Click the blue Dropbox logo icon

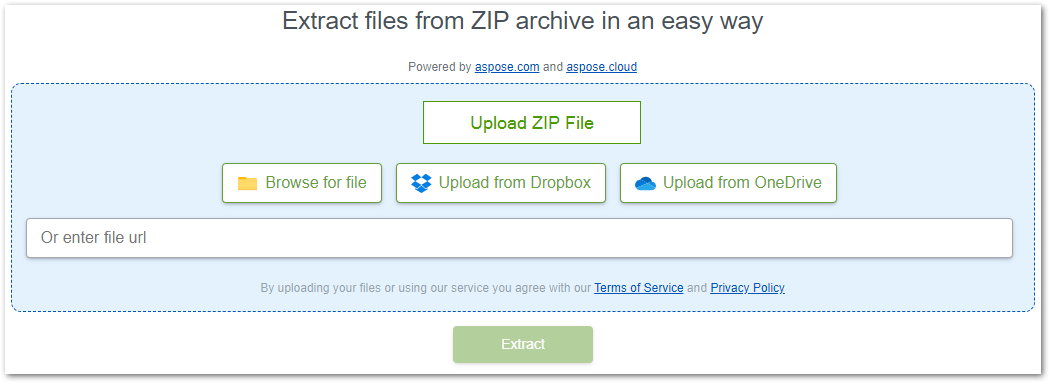point(421,183)
